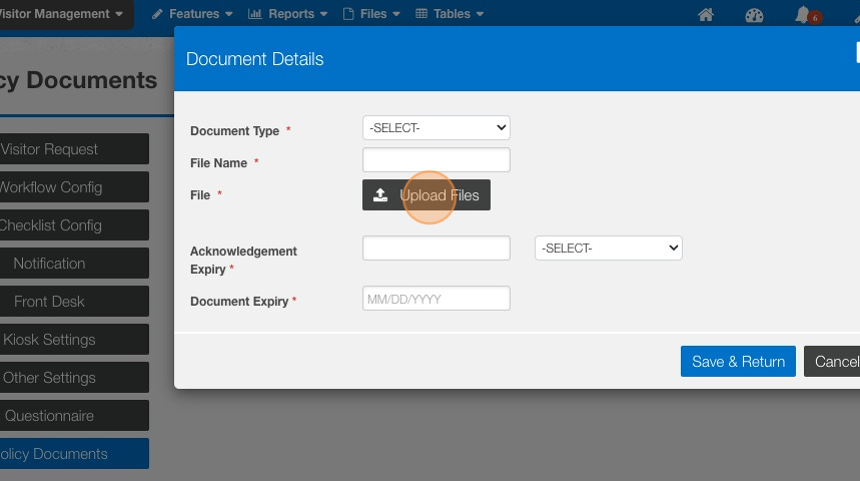
Task: Go to the Home icon
Action: click(706, 15)
